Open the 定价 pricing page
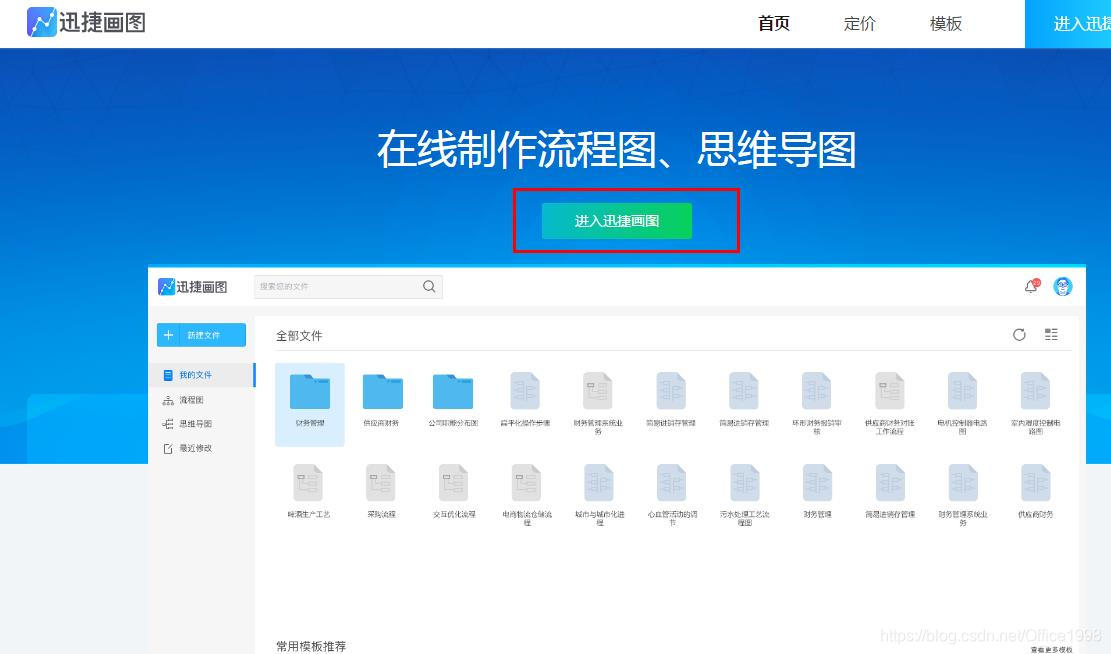 (859, 24)
